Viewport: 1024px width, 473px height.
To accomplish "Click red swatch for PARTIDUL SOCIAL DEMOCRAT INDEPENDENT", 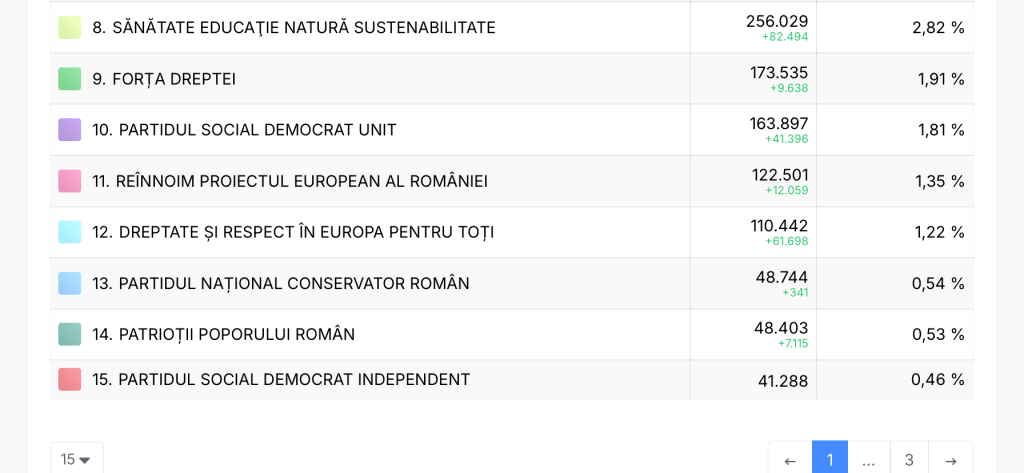I will coord(70,379).
